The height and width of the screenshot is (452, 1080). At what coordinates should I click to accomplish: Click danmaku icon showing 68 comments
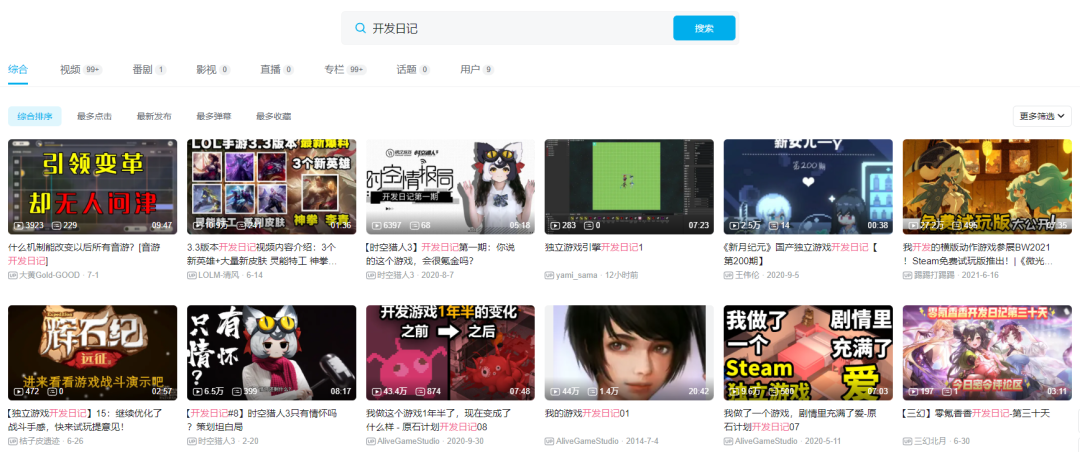tap(415, 225)
